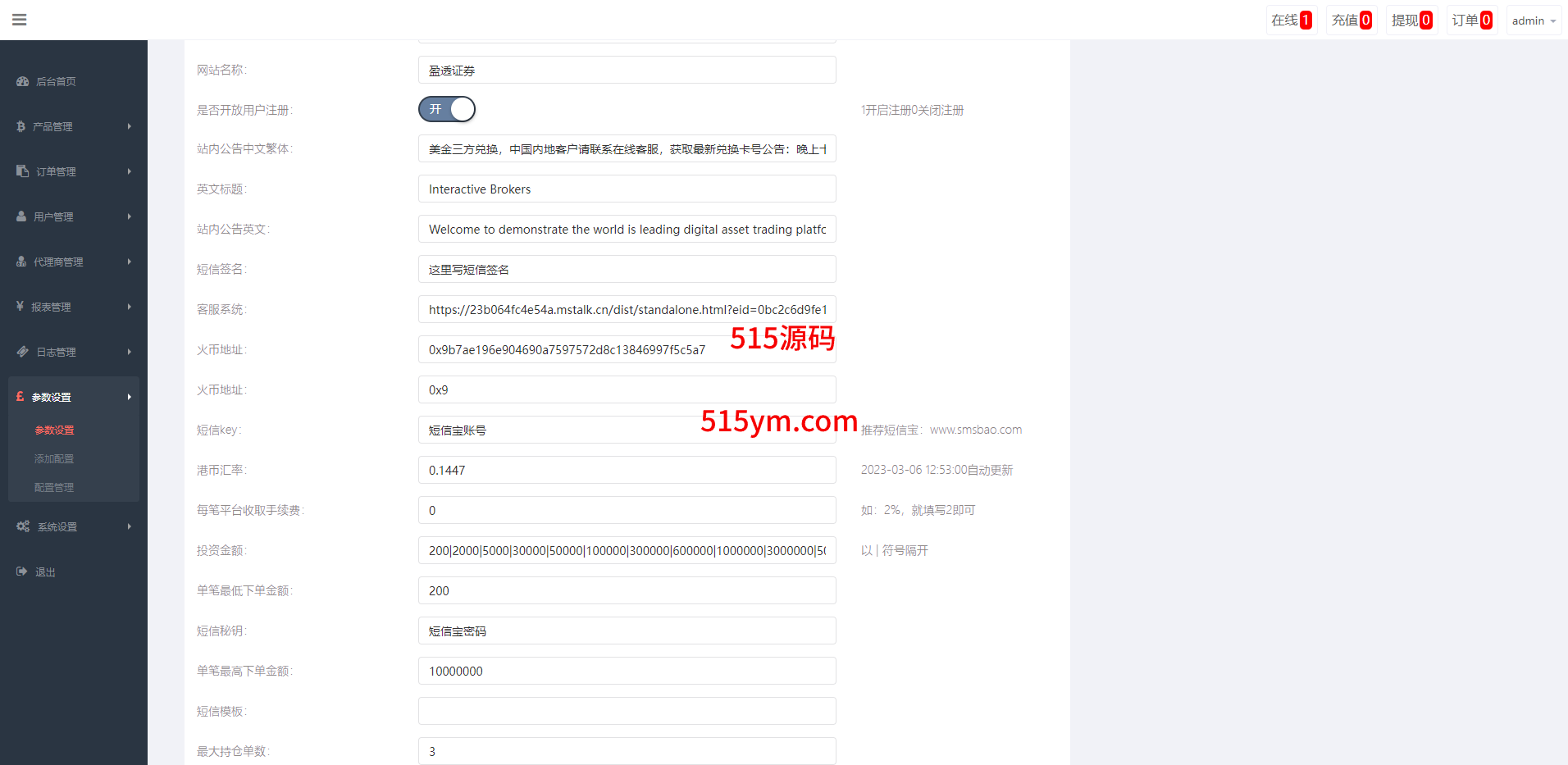1568x765 pixels.
Task: Click the 充值 recharge counter button
Action: pyautogui.click(x=1351, y=20)
